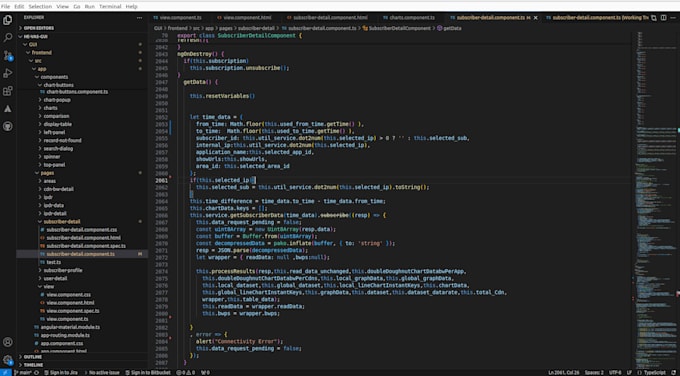
Task: Click the split editor icon at top right
Action: pos(664,18)
